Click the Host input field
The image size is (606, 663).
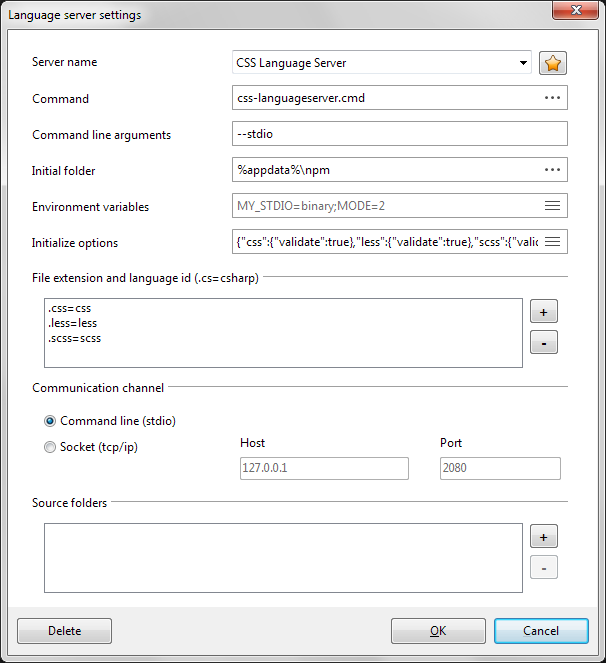click(324, 469)
